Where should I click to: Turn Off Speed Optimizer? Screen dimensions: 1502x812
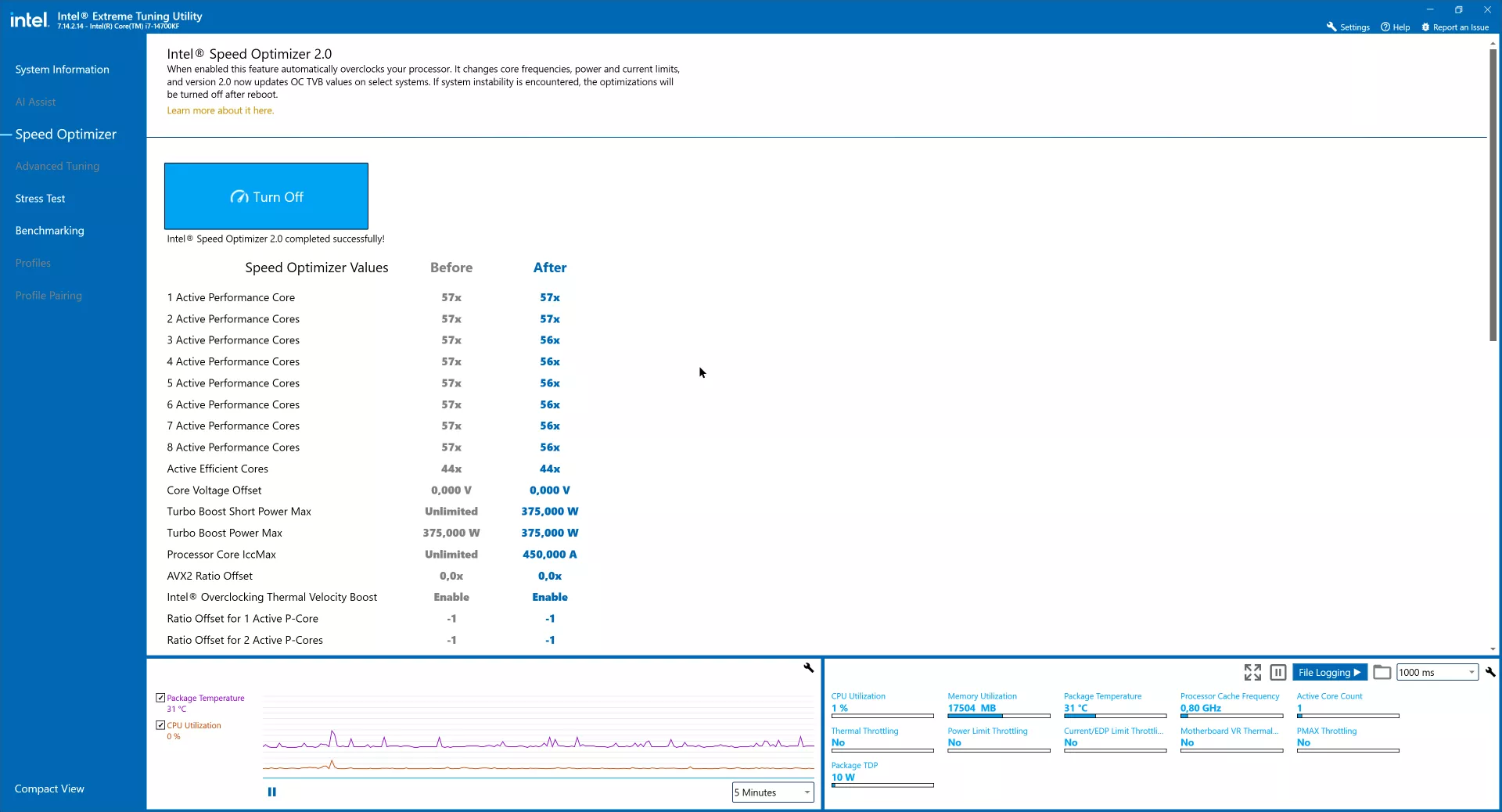(266, 196)
